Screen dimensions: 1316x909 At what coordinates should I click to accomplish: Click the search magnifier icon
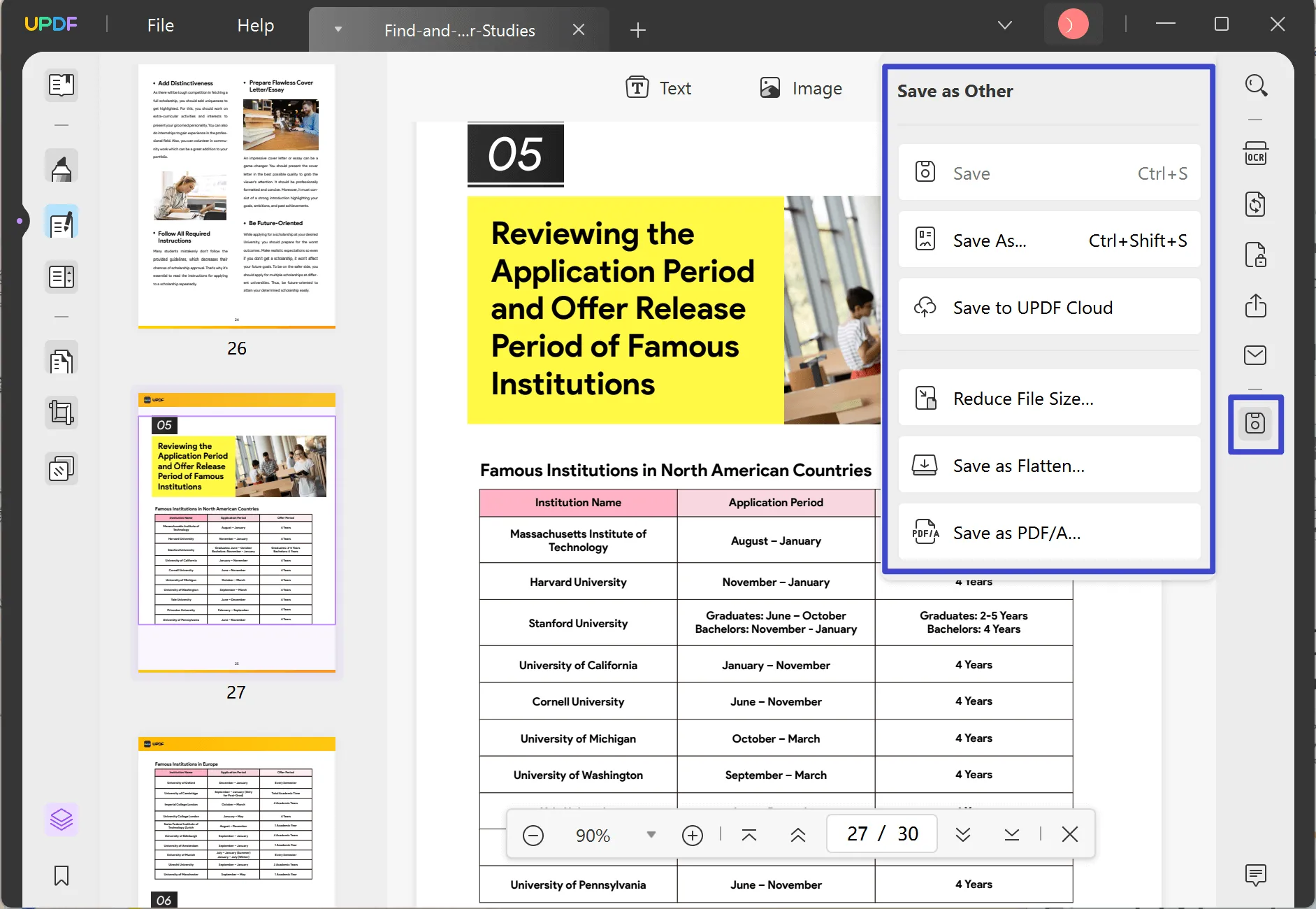(1255, 85)
